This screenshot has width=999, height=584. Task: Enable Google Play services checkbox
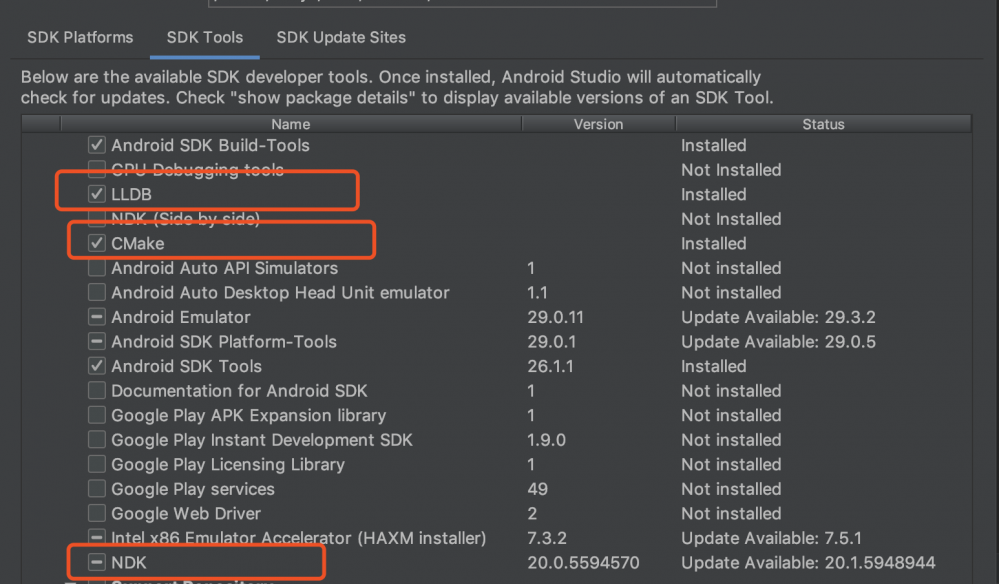tap(97, 489)
